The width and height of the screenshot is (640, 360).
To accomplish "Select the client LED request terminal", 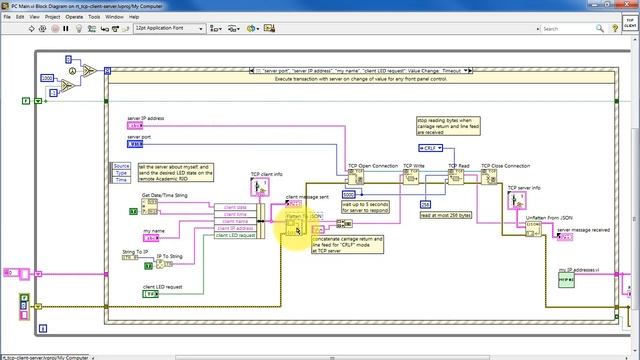I will tap(150, 293).
